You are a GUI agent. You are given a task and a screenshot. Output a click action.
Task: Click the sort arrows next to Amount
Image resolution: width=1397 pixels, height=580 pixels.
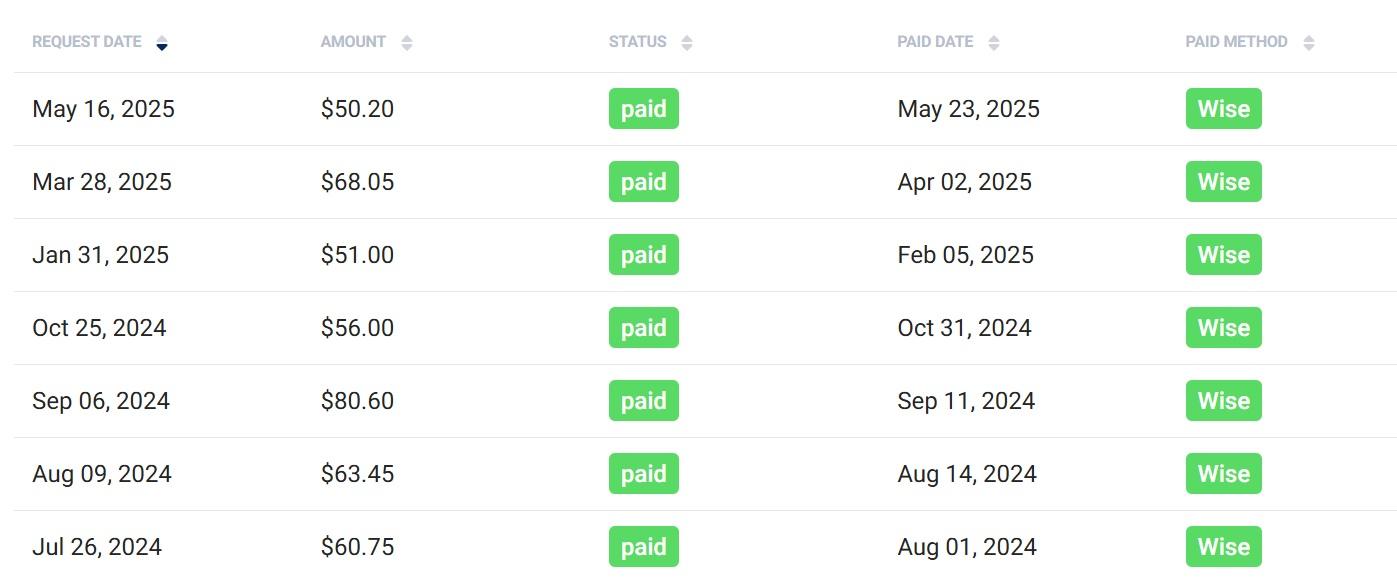407,43
